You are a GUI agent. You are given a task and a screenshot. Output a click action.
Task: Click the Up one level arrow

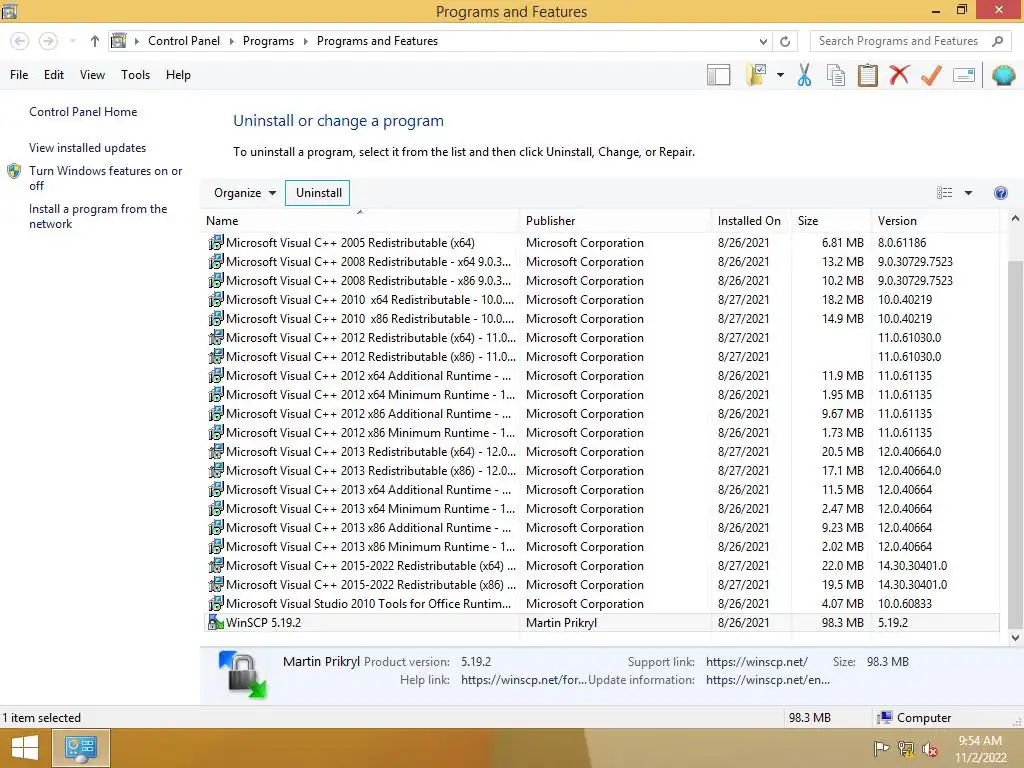95,41
